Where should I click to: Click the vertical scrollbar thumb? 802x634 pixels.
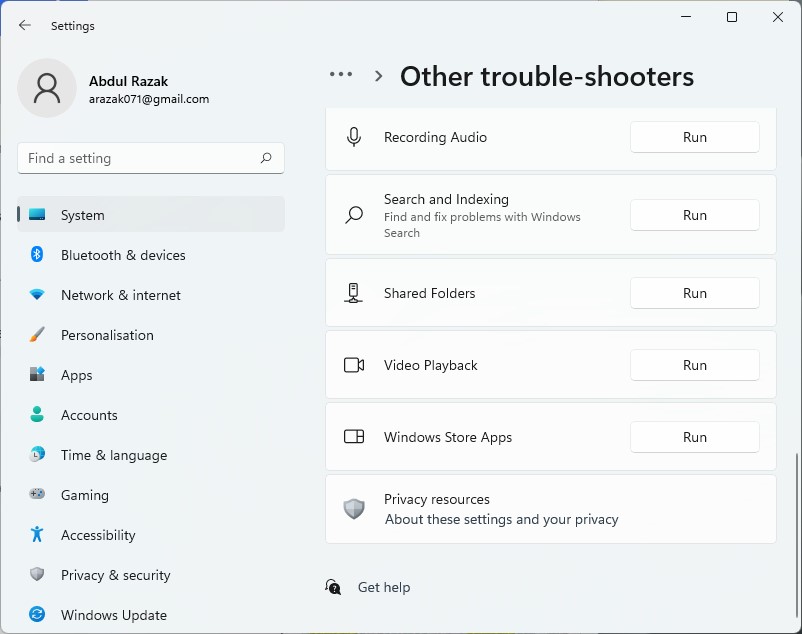[796, 535]
